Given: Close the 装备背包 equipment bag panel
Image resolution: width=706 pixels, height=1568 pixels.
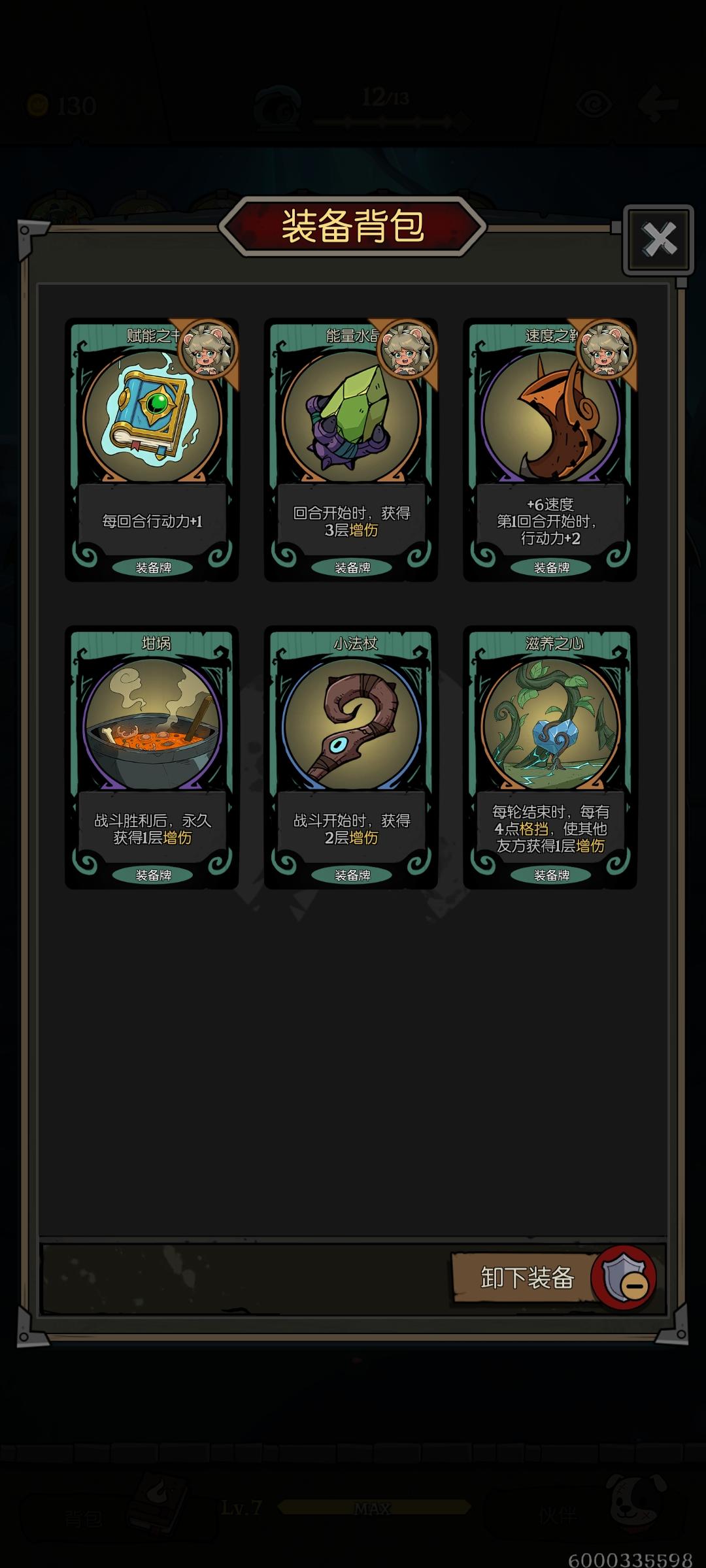Looking at the screenshot, I should 659,239.
